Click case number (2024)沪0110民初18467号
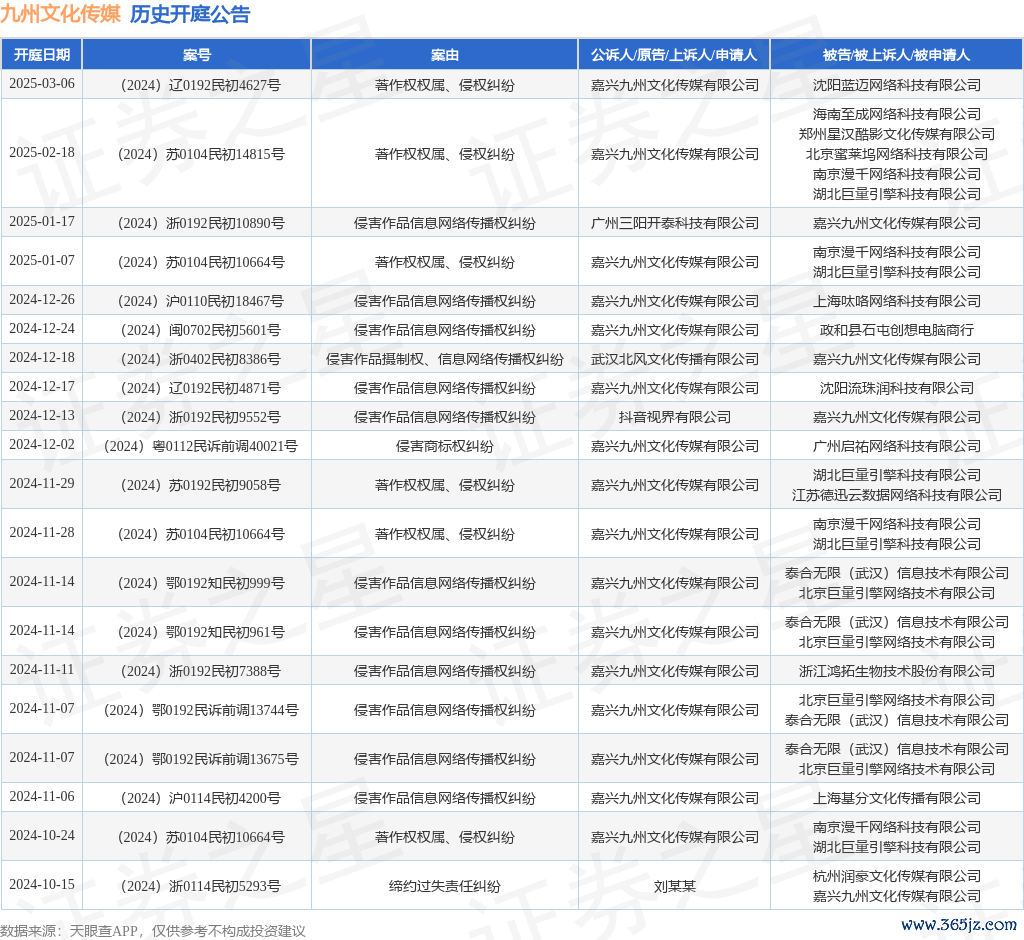Viewport: 1024px width, 940px height. coord(200,301)
